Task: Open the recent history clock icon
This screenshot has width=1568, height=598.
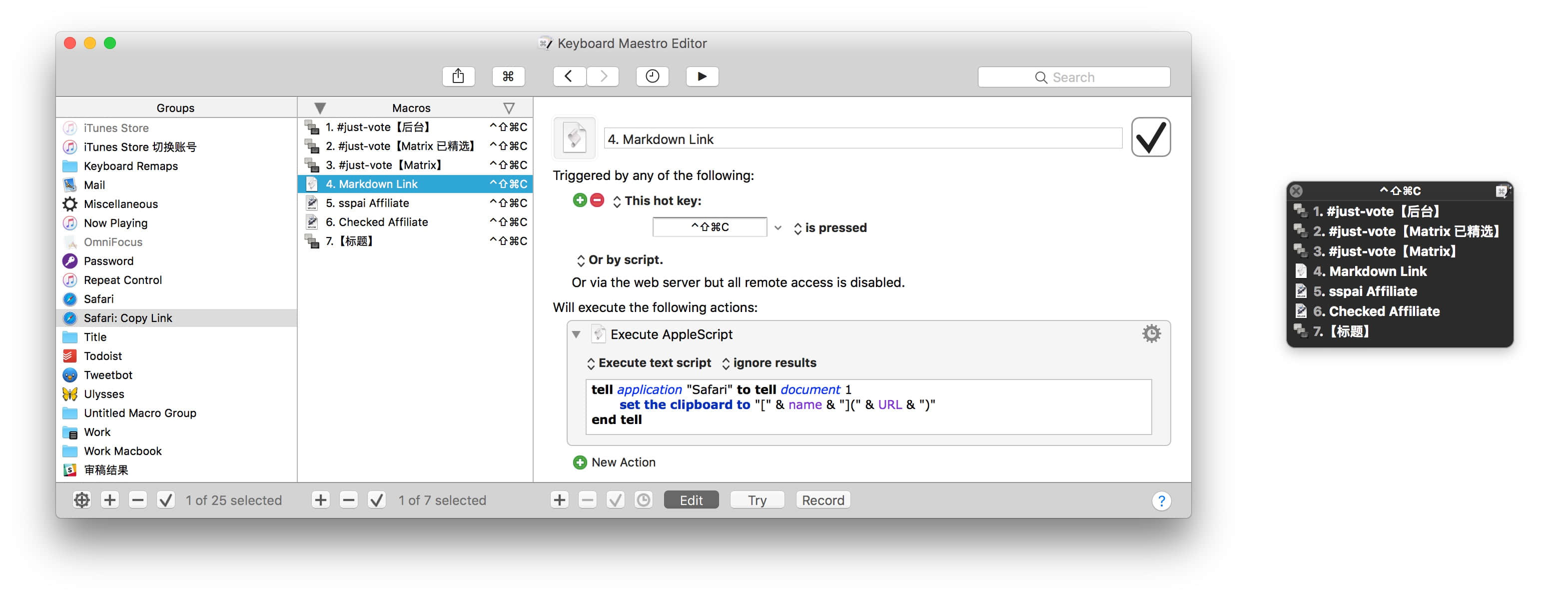Action: [x=652, y=76]
